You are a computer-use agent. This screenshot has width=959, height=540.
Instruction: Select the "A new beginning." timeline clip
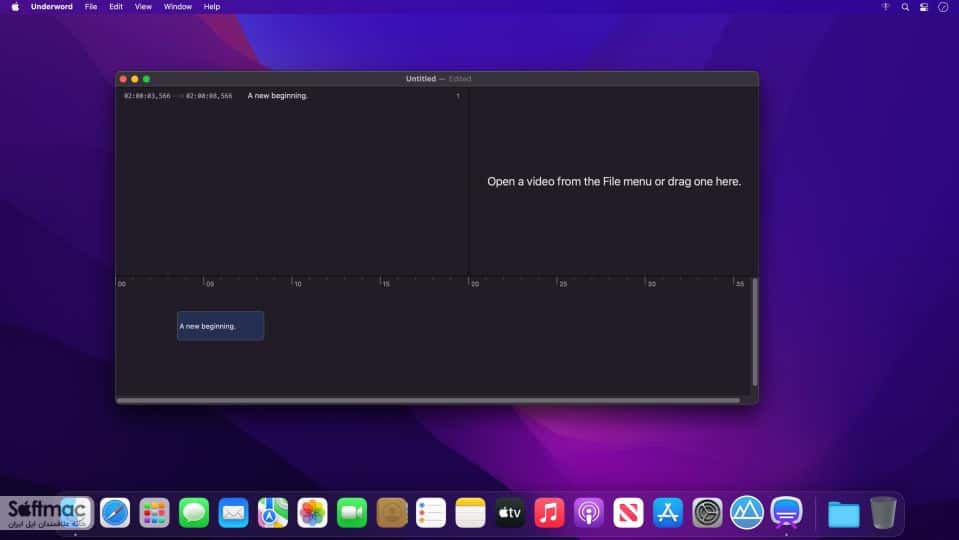pyautogui.click(x=220, y=326)
